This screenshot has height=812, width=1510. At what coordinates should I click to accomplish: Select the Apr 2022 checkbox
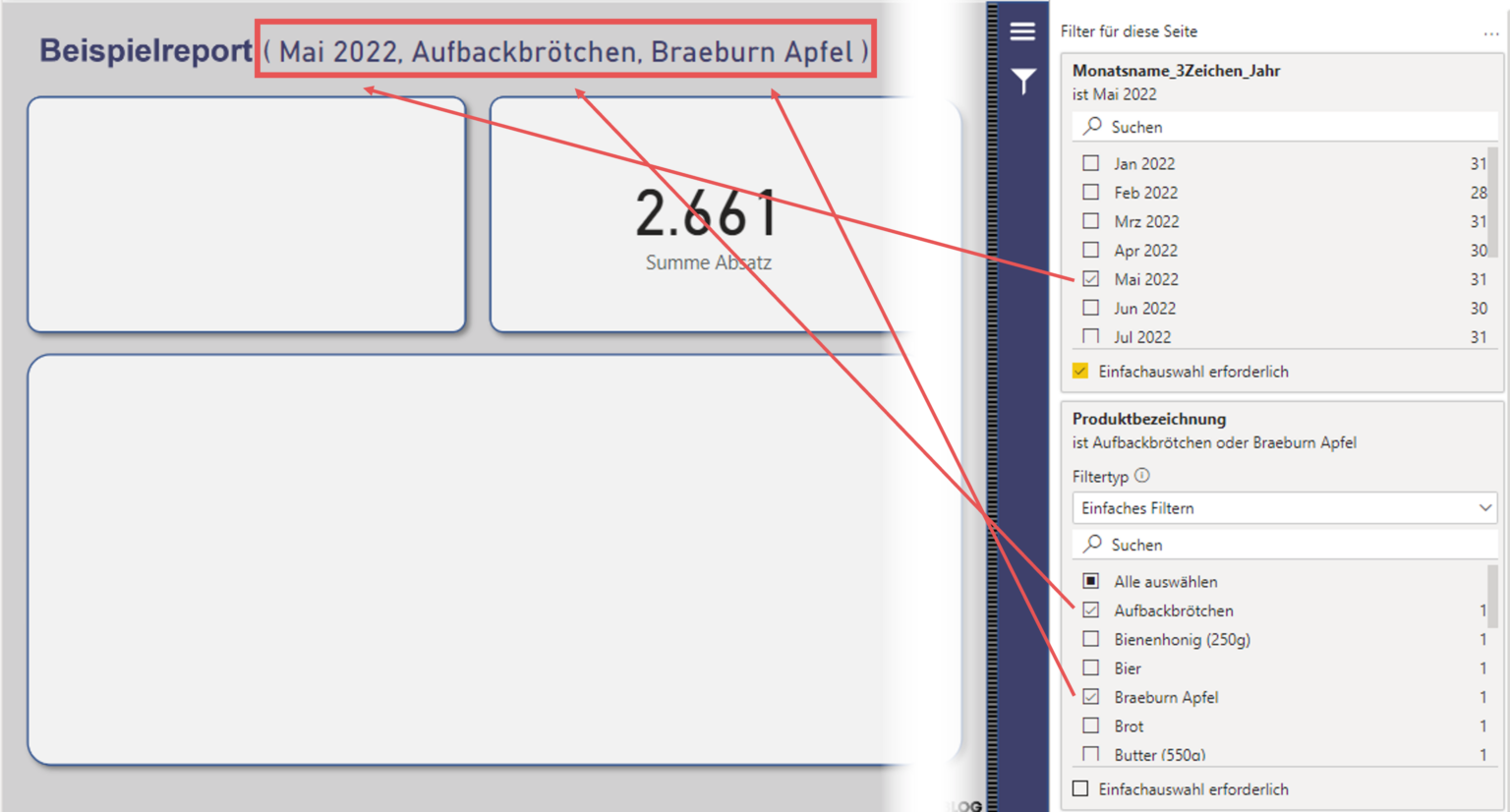click(x=1090, y=250)
